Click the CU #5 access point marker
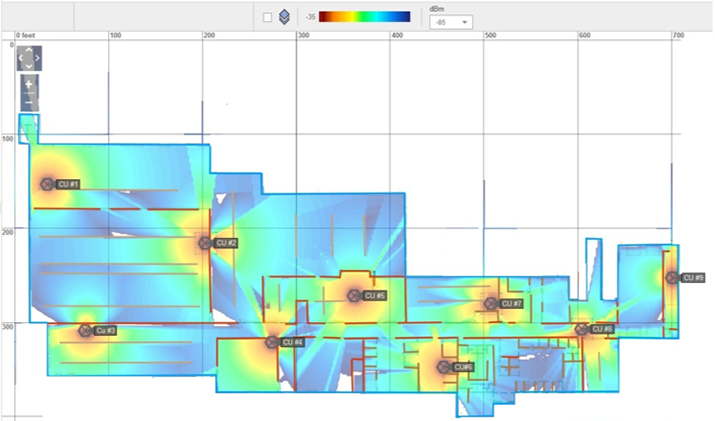Image resolution: width=715 pixels, height=421 pixels. click(353, 296)
